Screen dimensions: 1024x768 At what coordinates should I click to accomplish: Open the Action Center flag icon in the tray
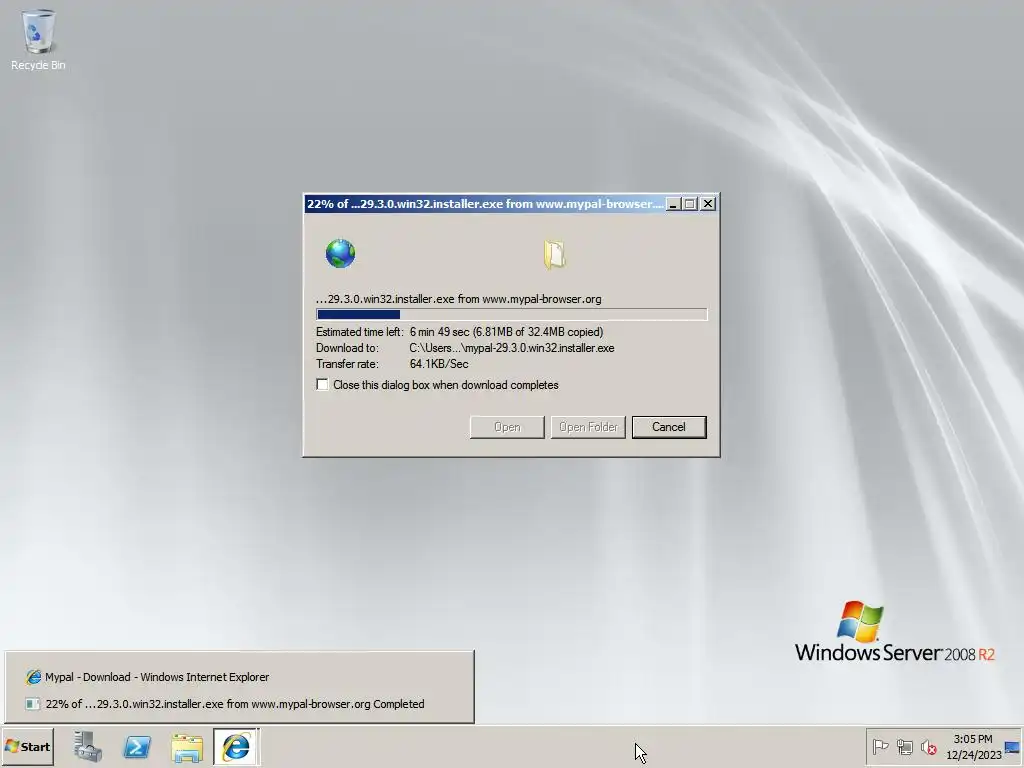coord(880,746)
